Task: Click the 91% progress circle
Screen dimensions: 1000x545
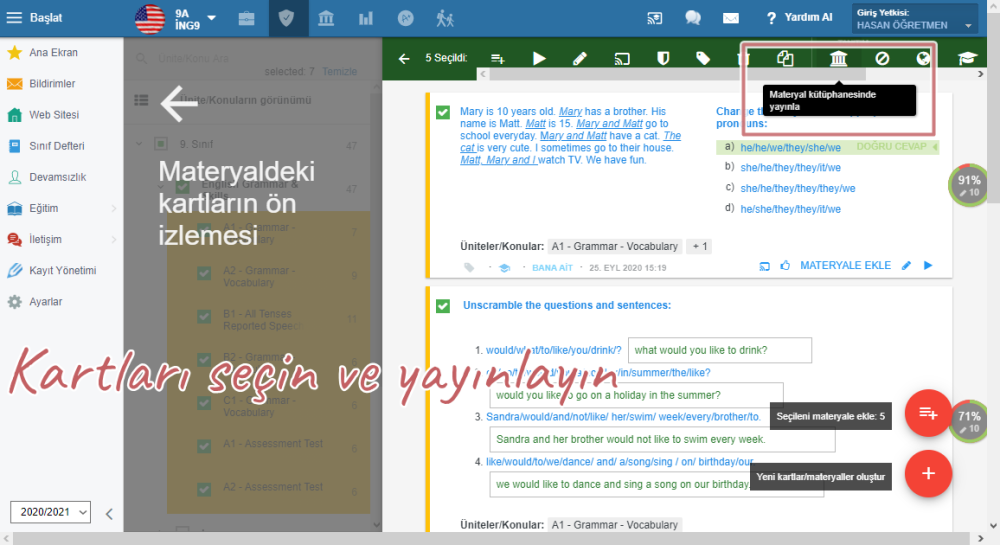Action: [969, 185]
